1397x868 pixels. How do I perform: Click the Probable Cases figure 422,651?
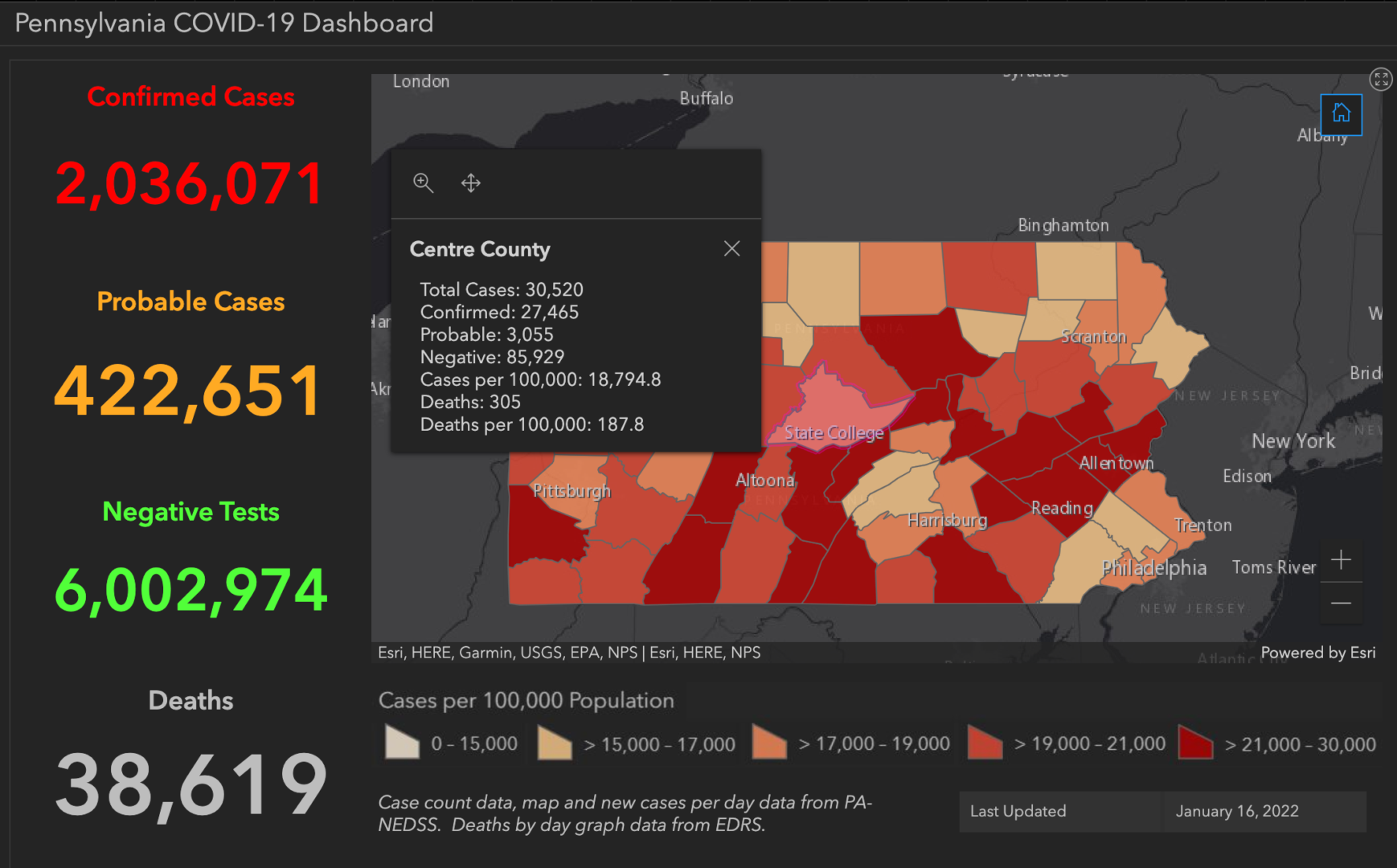coord(190,390)
